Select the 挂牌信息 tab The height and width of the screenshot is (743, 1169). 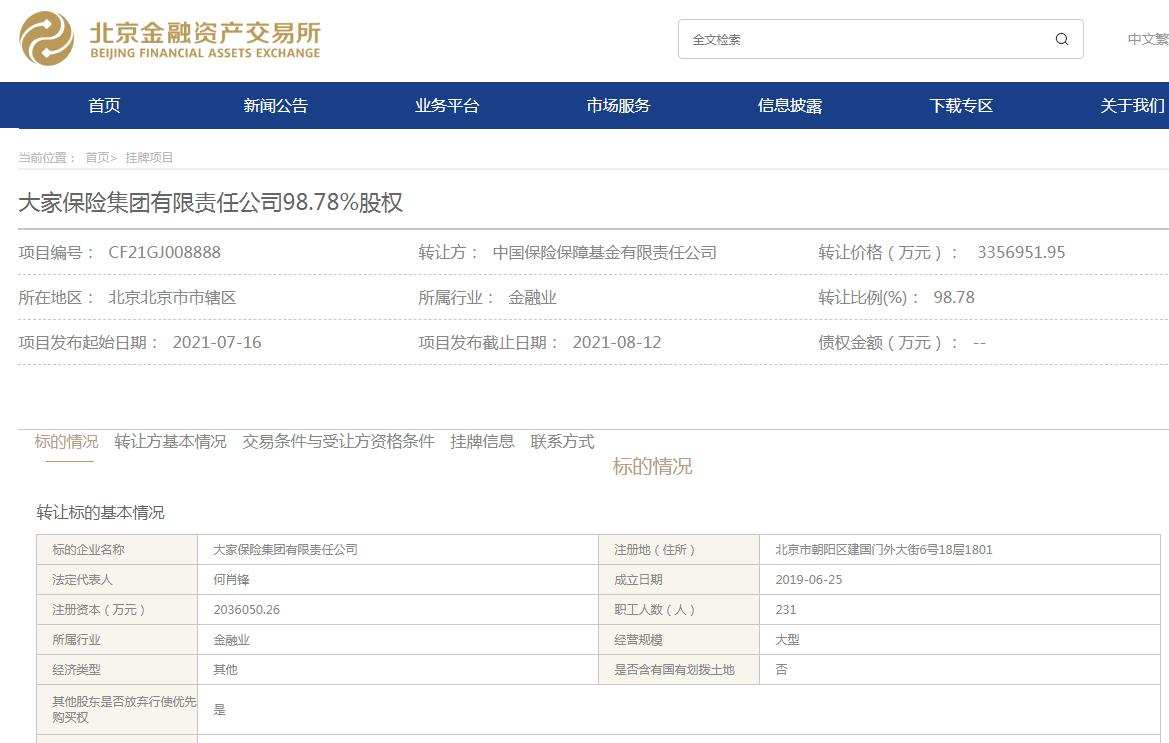(x=482, y=441)
